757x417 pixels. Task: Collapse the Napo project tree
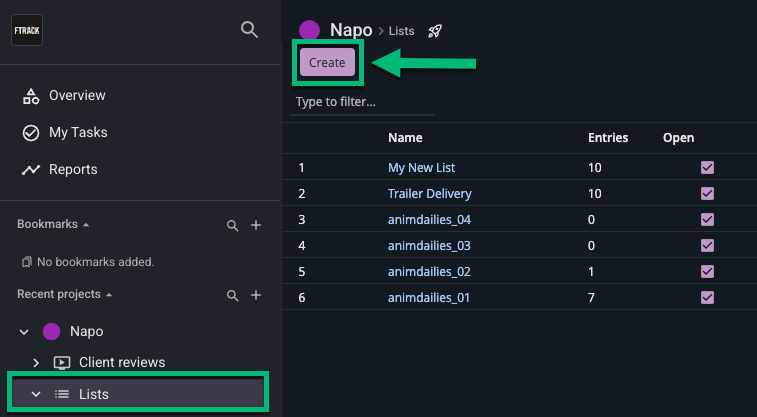pyautogui.click(x=24, y=331)
